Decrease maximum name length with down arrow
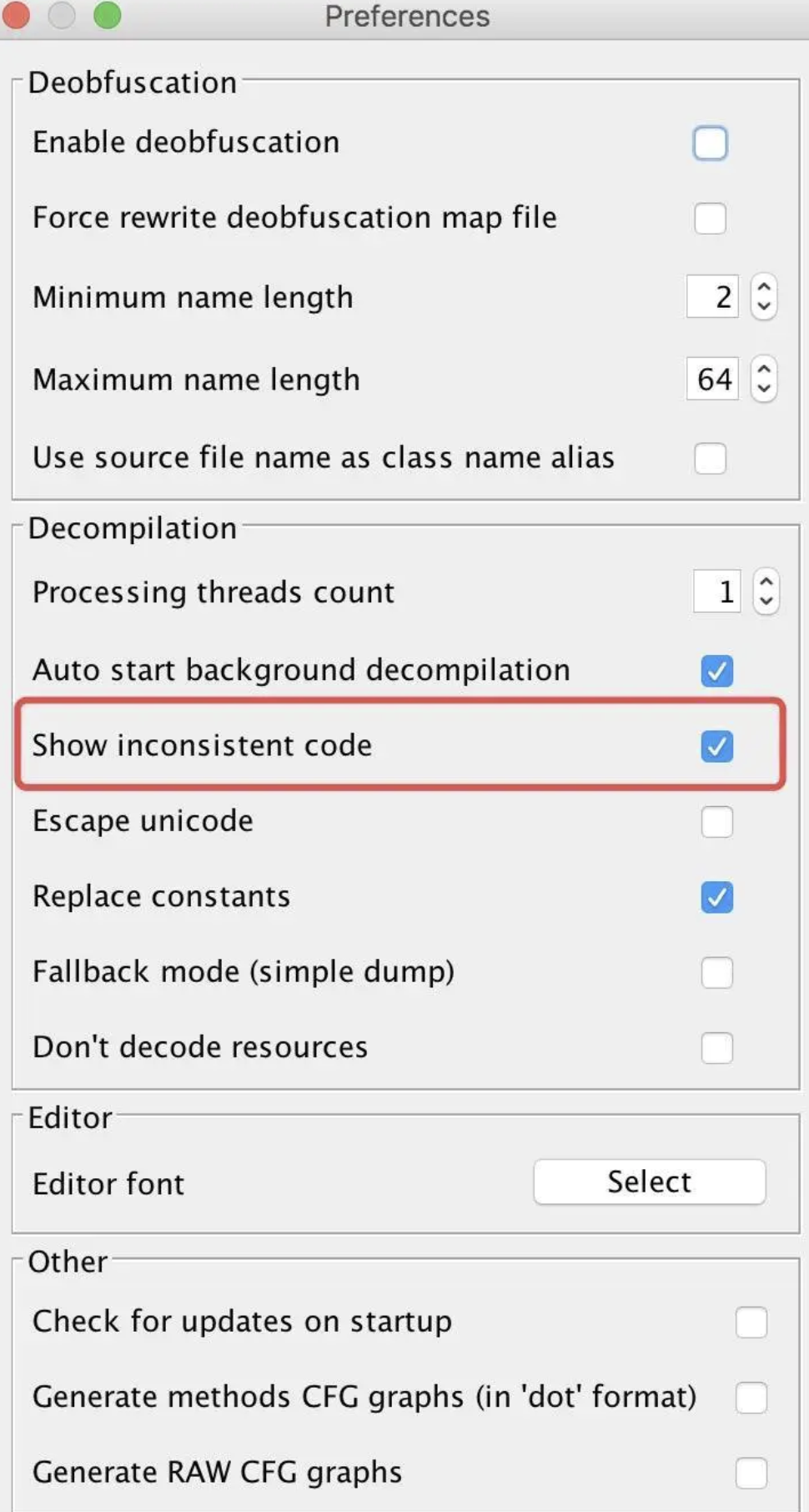Screen dimensions: 809x1512 (x=764, y=388)
